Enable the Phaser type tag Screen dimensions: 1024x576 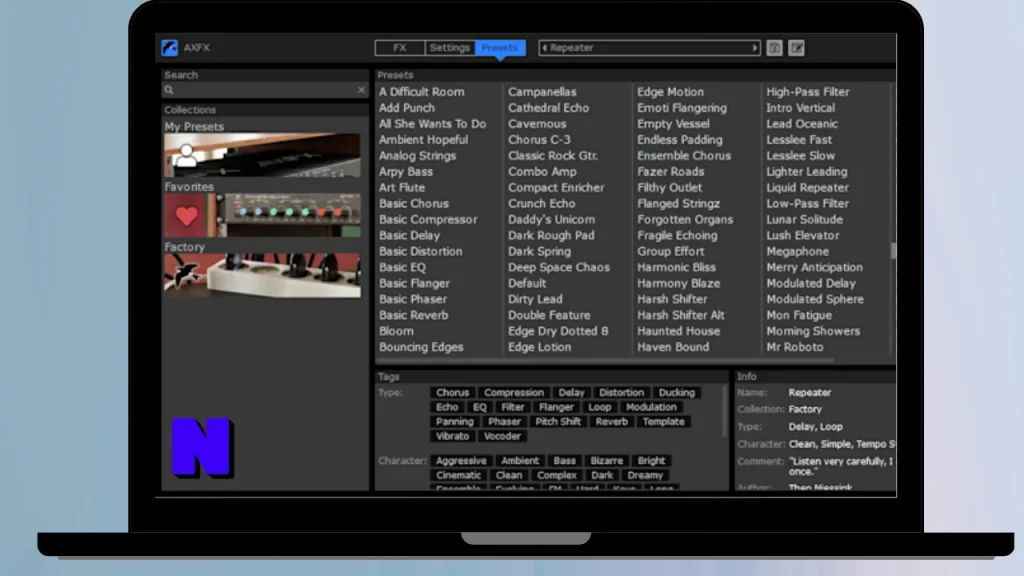(504, 421)
